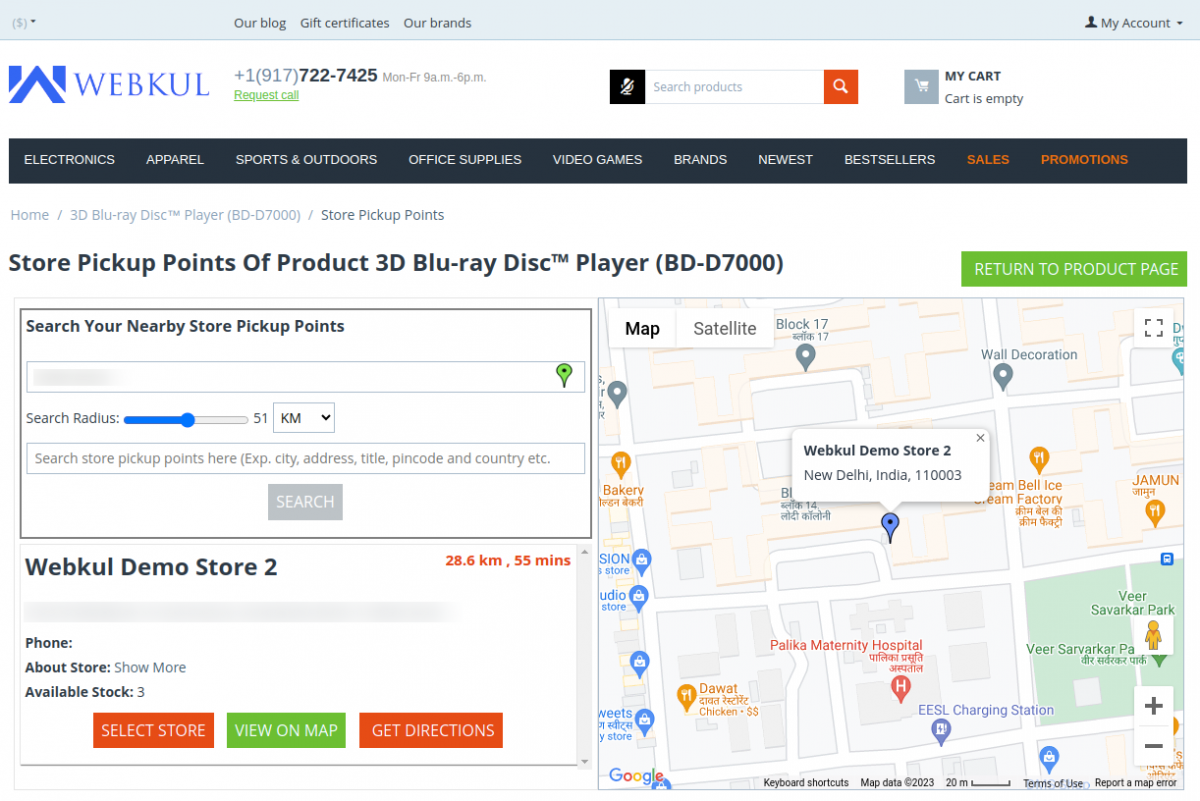Click the current location address field
Image resolution: width=1200 pixels, height=801 pixels.
click(305, 377)
